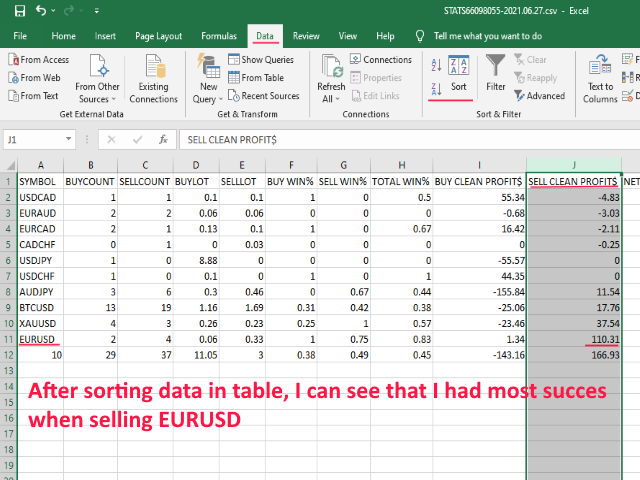This screenshot has width=640, height=480.
Task: Click the From Access icon
Action: 14,60
